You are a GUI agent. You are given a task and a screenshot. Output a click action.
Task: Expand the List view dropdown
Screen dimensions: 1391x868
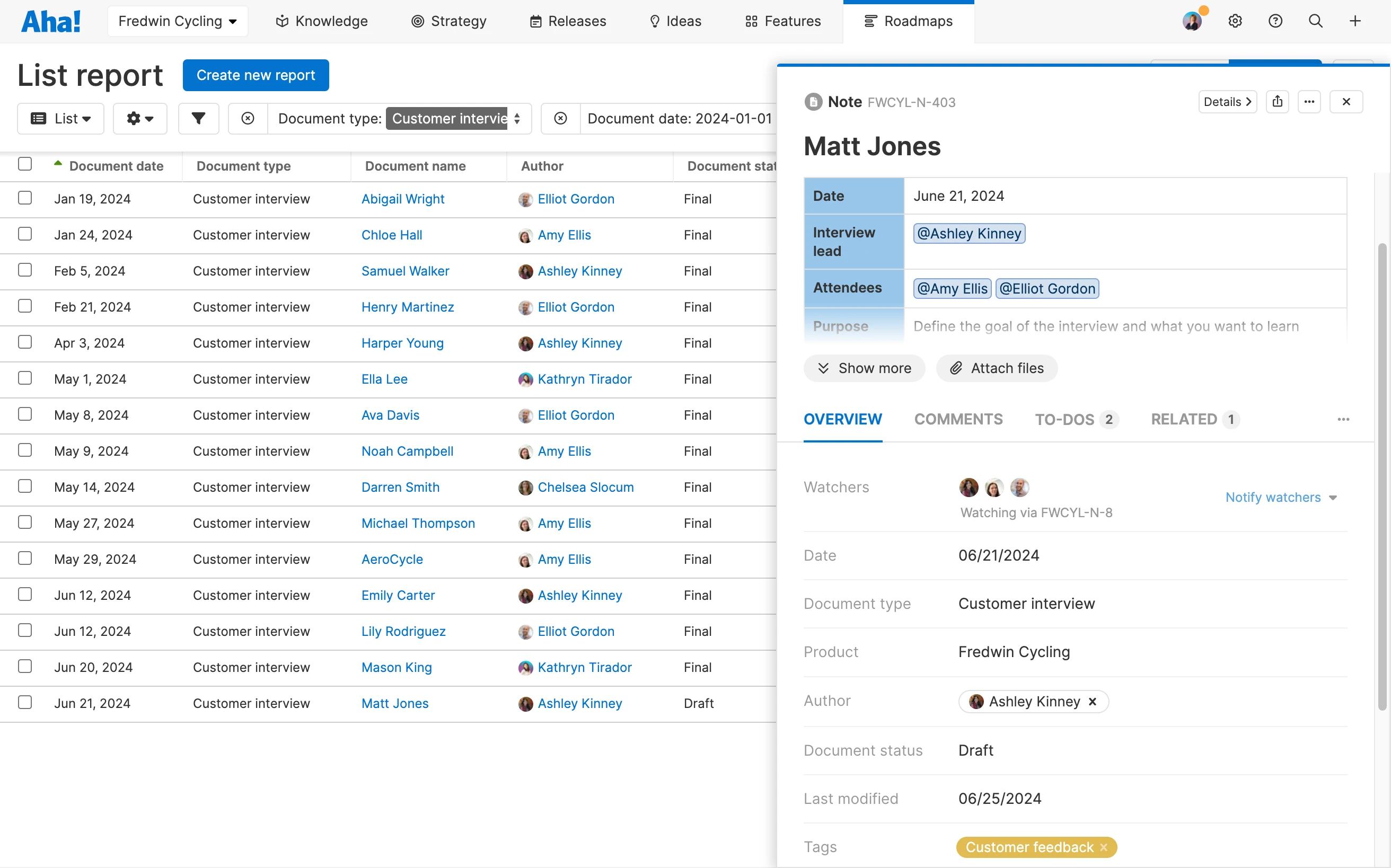60,119
